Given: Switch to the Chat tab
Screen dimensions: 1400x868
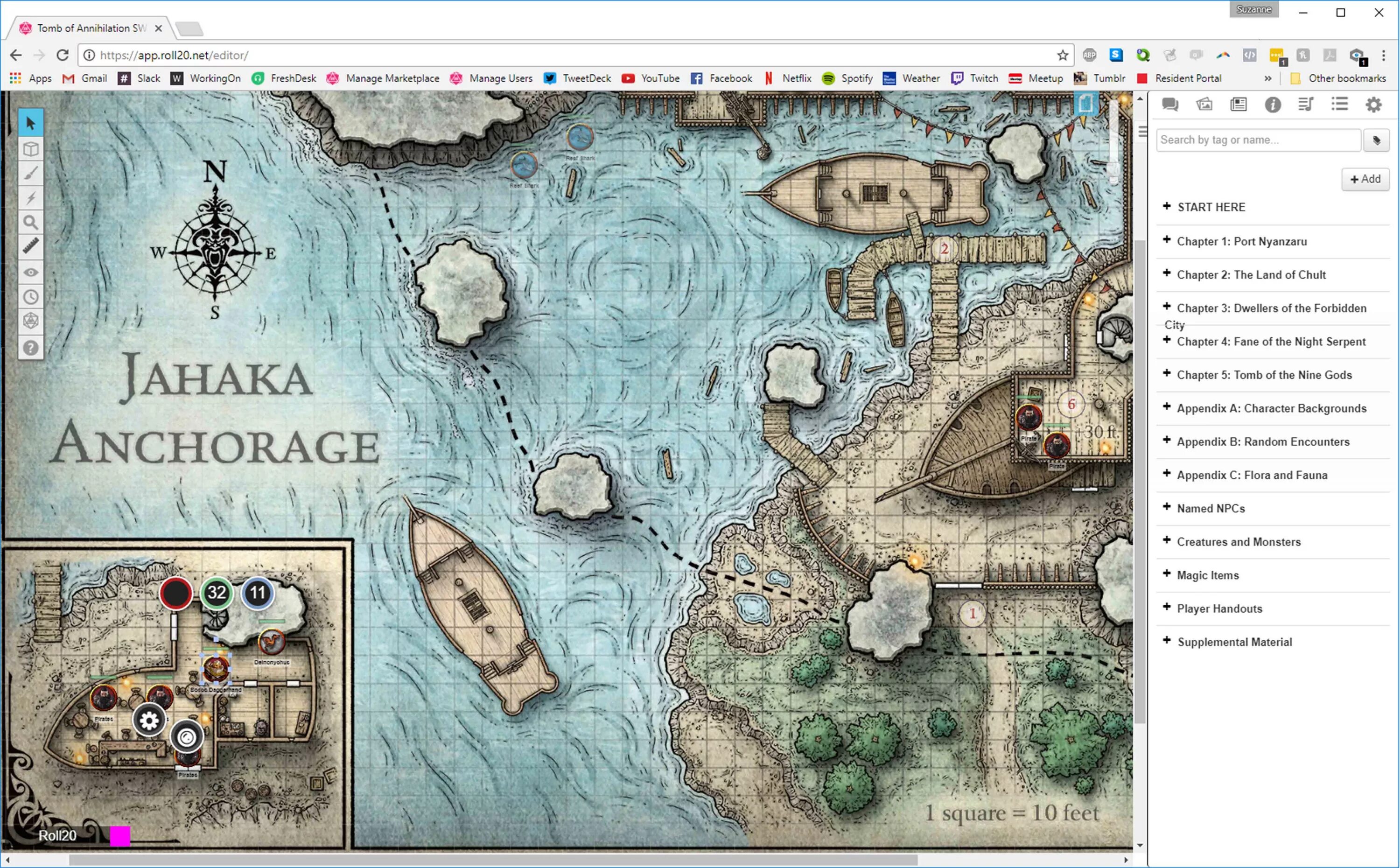Looking at the screenshot, I should [1170, 105].
